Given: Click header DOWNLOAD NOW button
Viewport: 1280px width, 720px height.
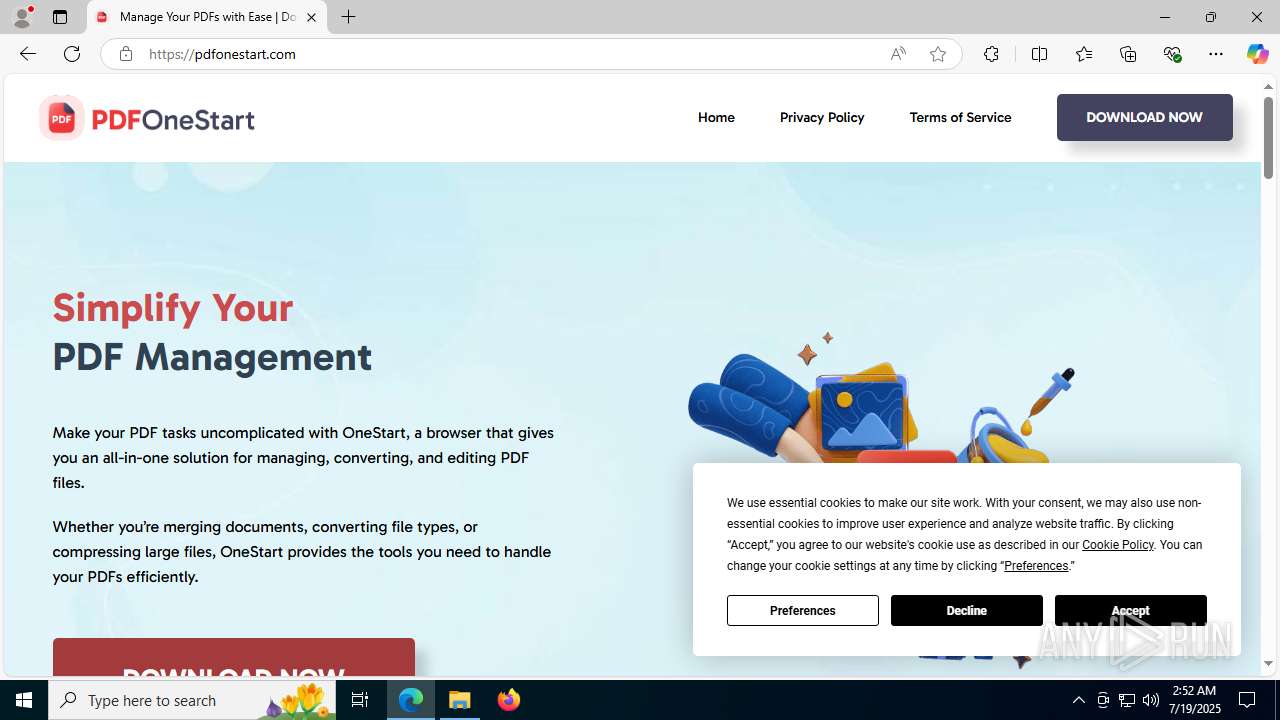Looking at the screenshot, I should (x=1144, y=117).
